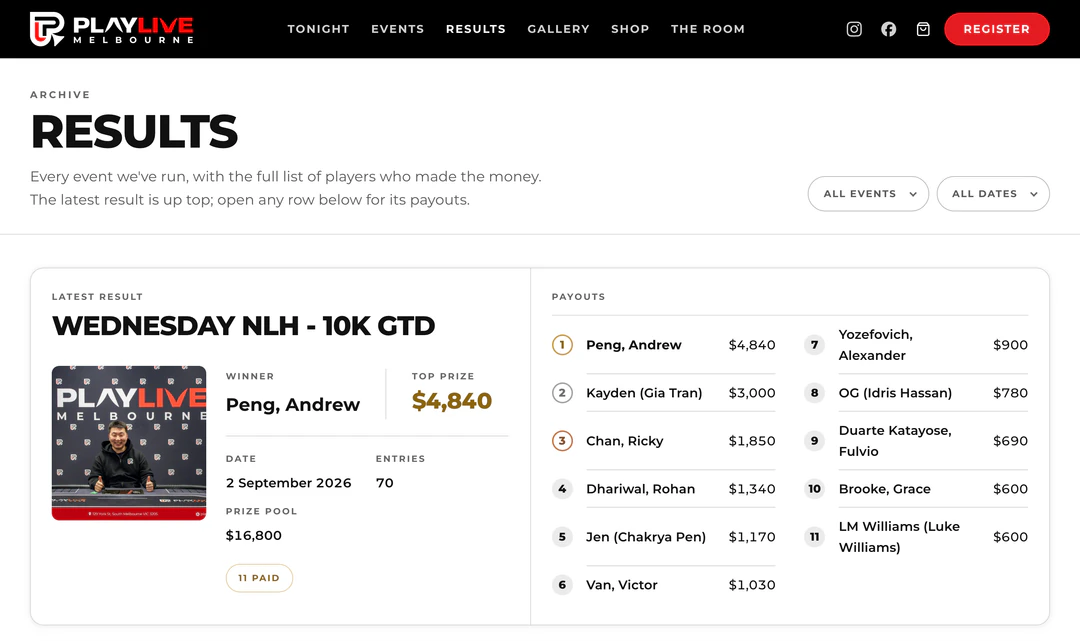
Task: Select Brooke, Grace in payouts
Action: point(884,489)
